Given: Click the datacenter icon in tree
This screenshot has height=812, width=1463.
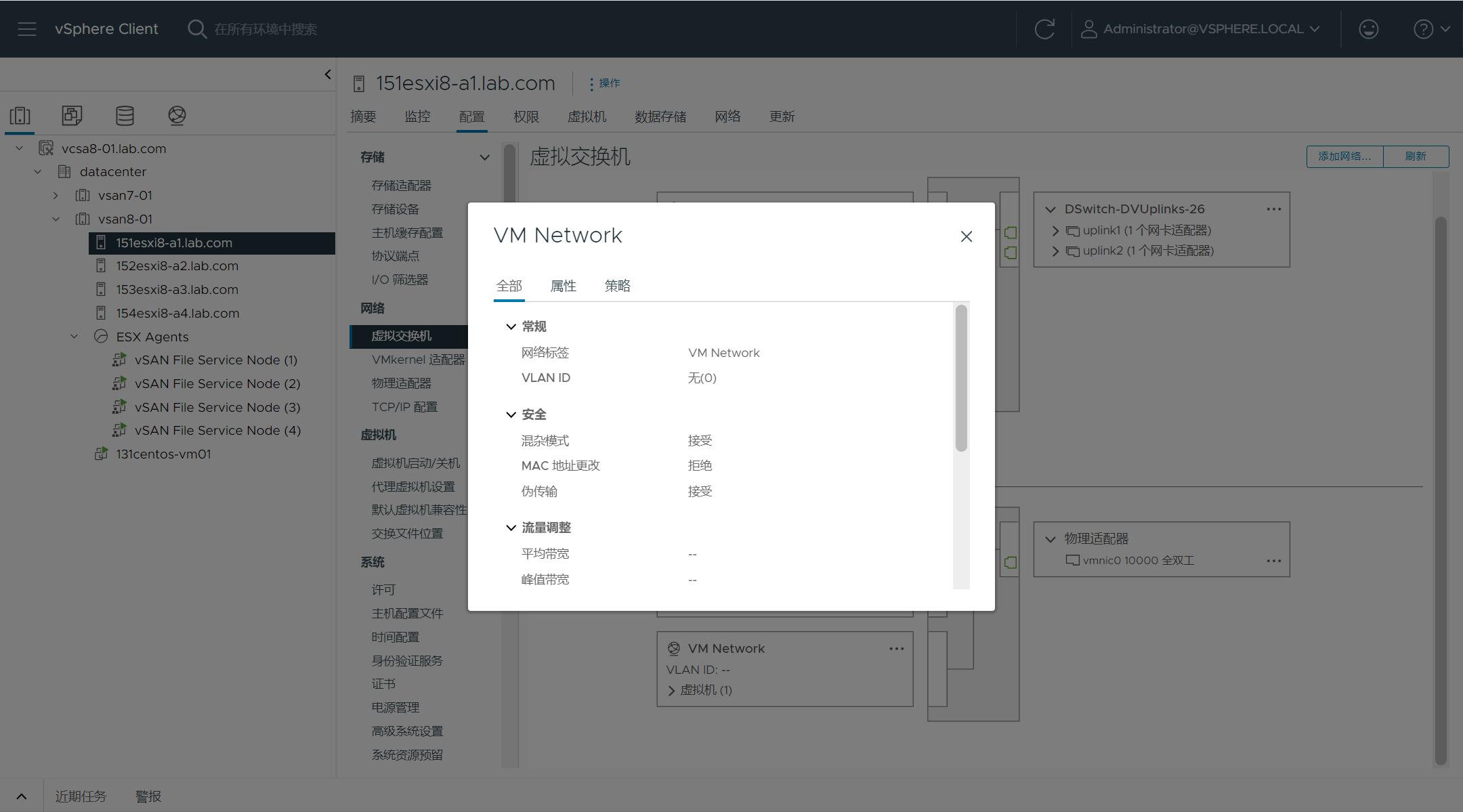Looking at the screenshot, I should [x=64, y=172].
